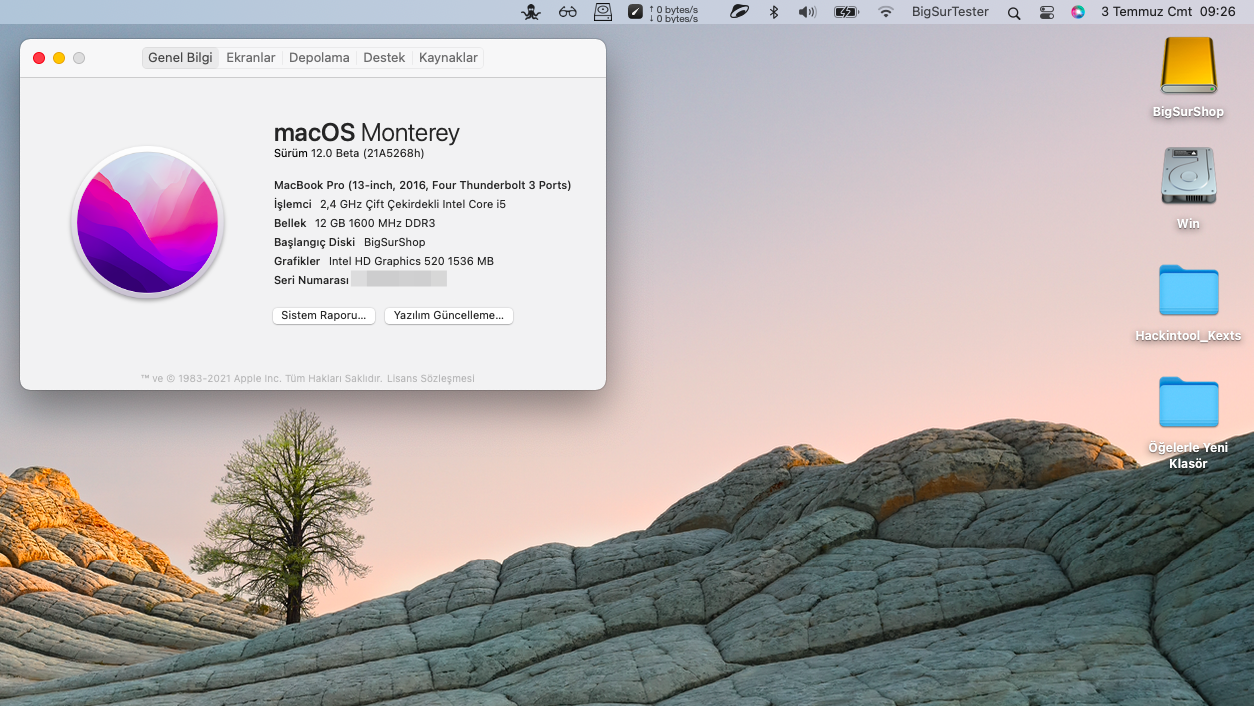The width and height of the screenshot is (1254, 706).
Task: Click the Bluetooth icon in menu bar
Action: pos(773,12)
